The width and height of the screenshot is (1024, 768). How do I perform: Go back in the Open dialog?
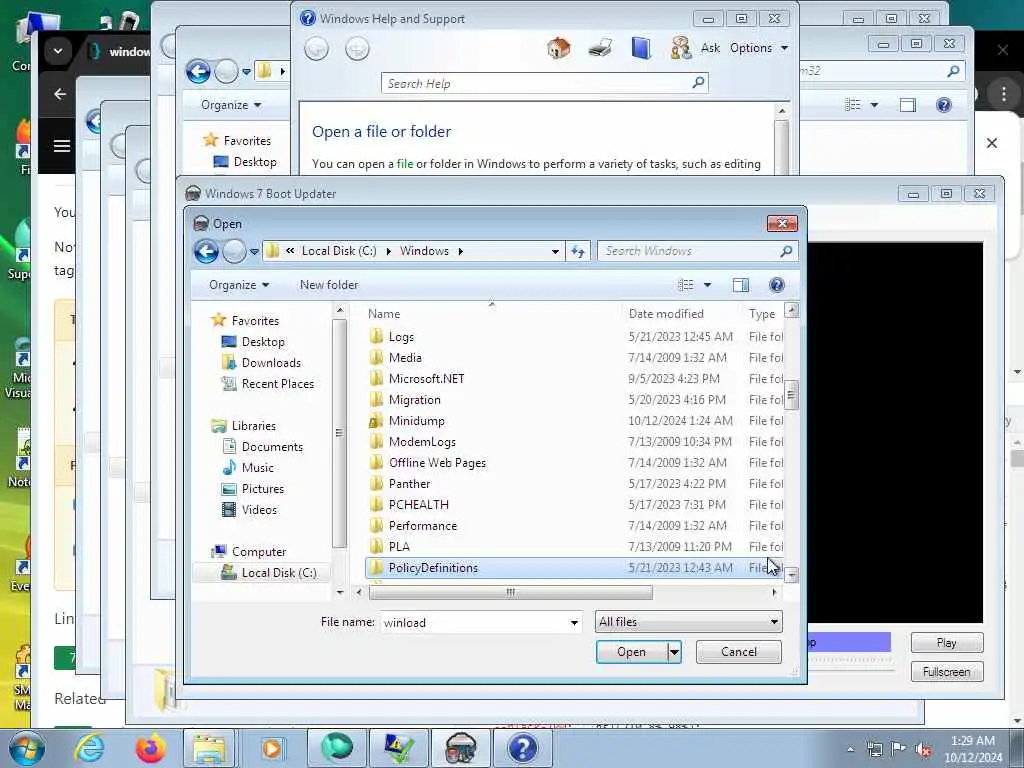tap(206, 251)
